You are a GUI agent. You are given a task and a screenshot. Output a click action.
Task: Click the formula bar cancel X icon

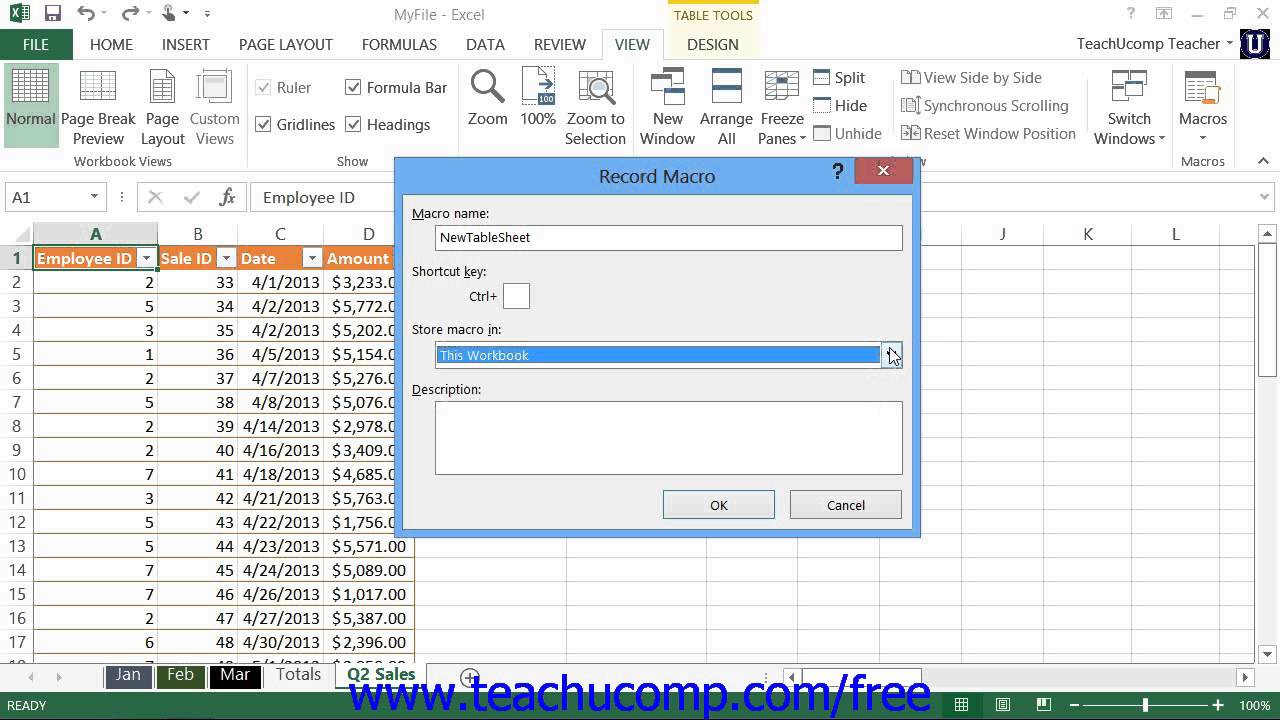(x=155, y=197)
